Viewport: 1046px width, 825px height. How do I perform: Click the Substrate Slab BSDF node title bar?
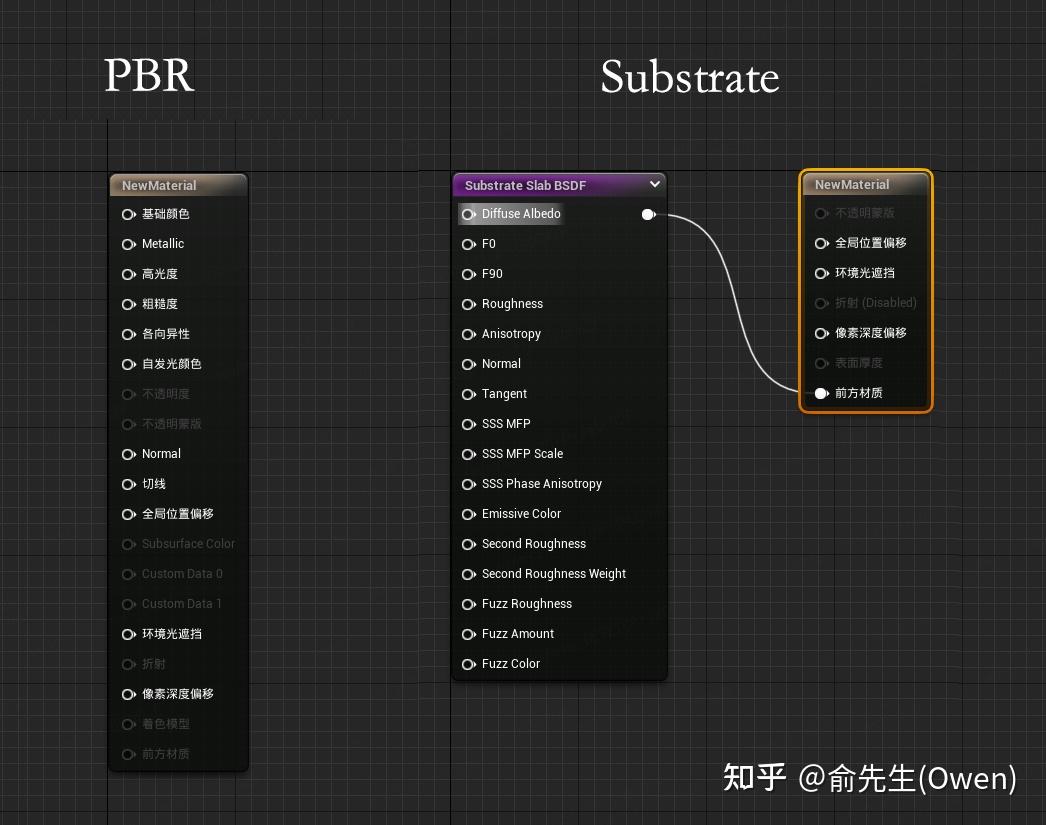point(545,184)
